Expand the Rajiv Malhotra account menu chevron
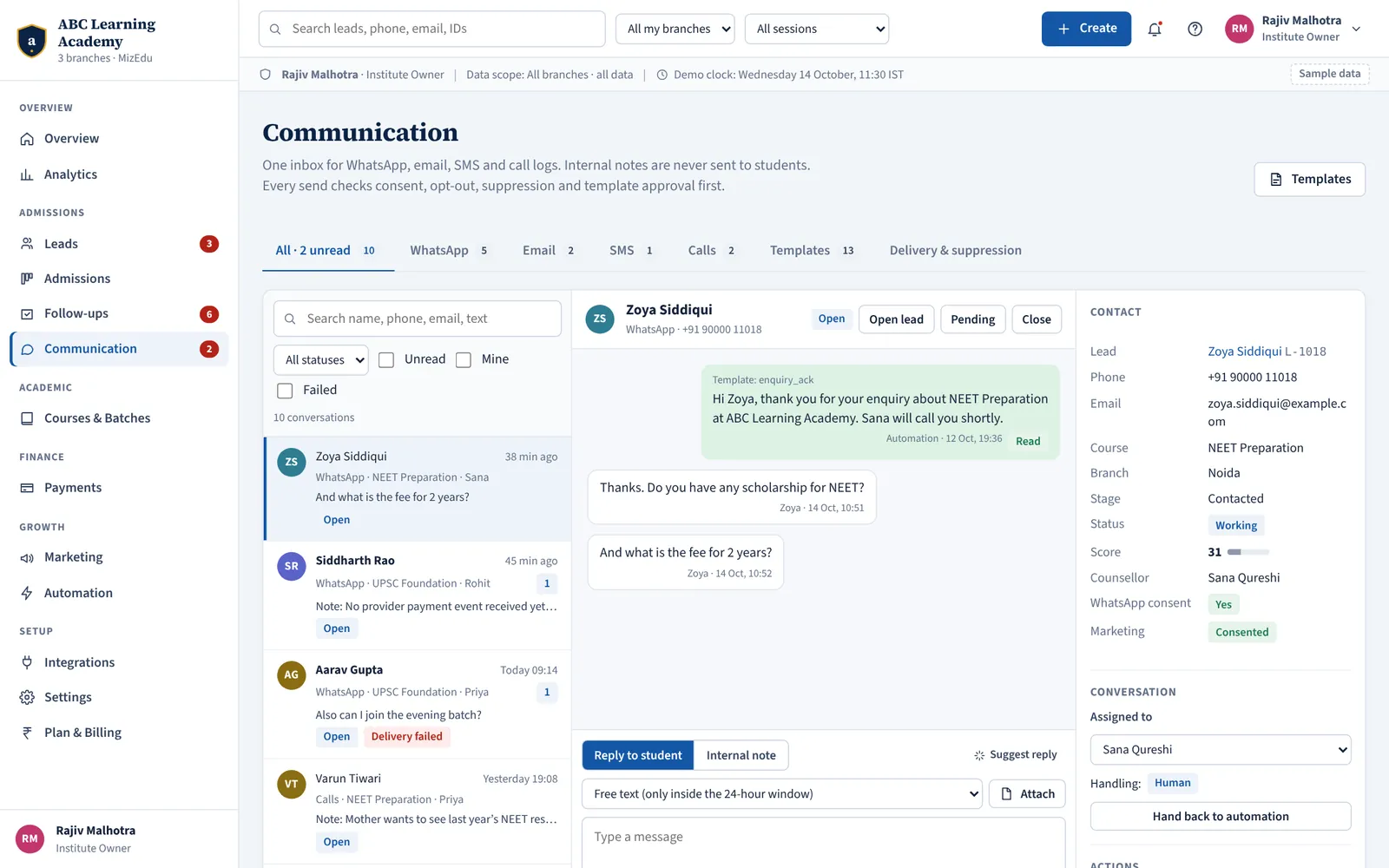This screenshot has height=868, width=1389. (1356, 29)
